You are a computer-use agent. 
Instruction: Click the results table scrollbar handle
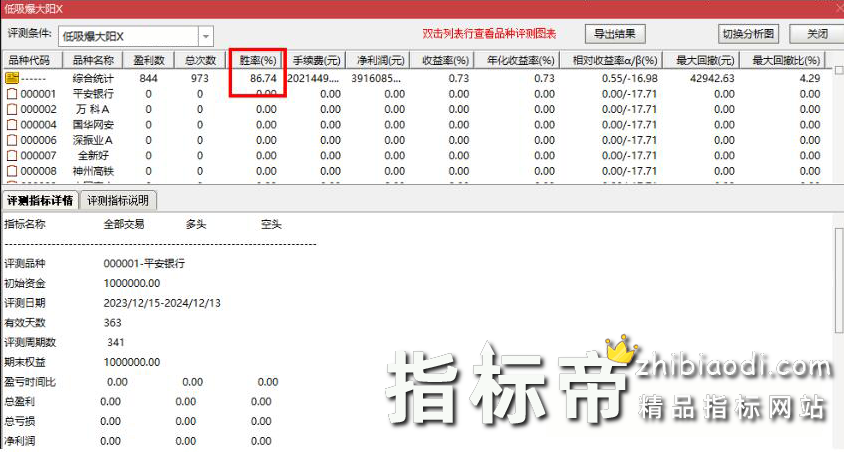point(839,70)
